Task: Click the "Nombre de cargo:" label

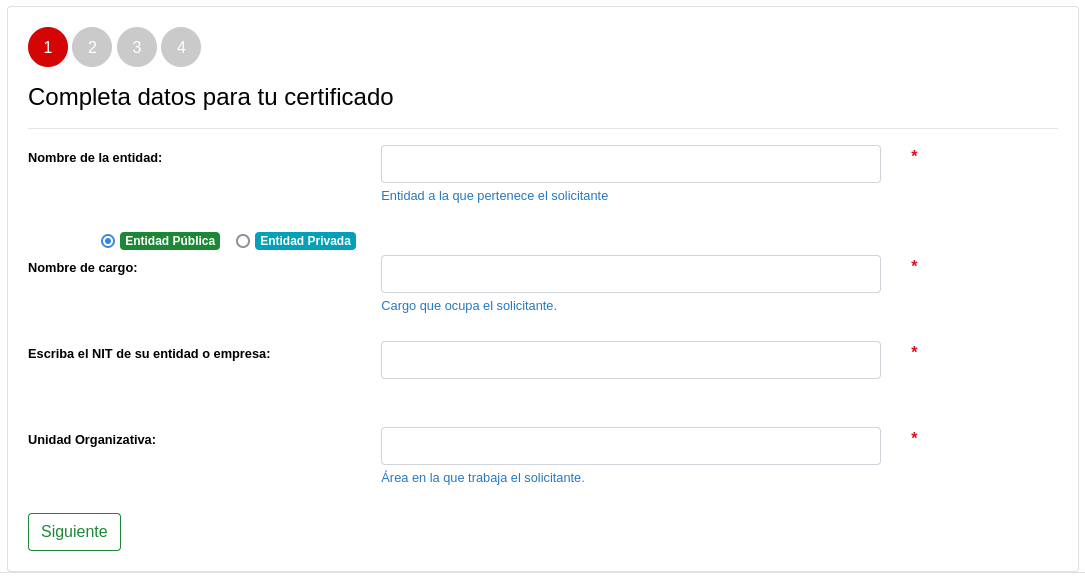Action: 83,267
